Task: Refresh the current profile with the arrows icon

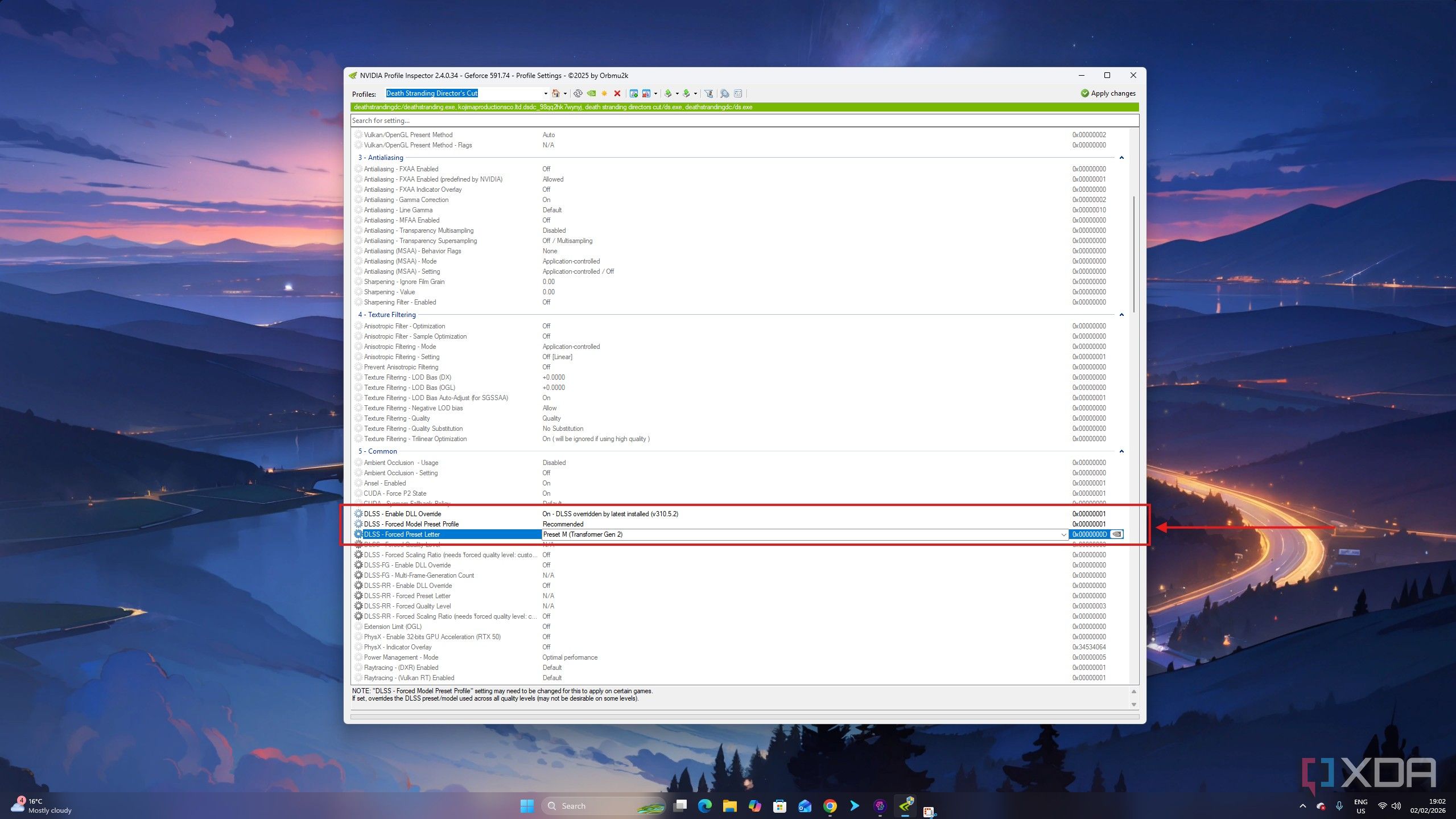Action: (578, 93)
